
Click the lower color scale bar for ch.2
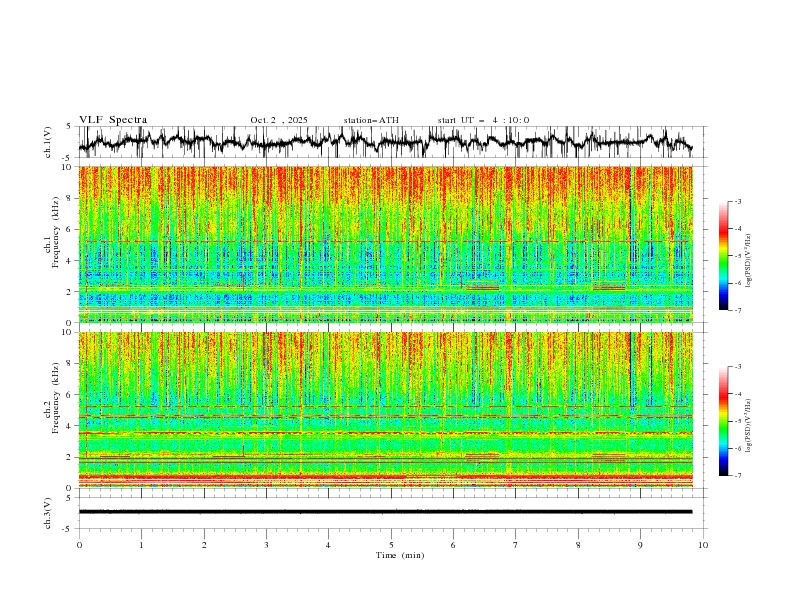click(x=723, y=421)
